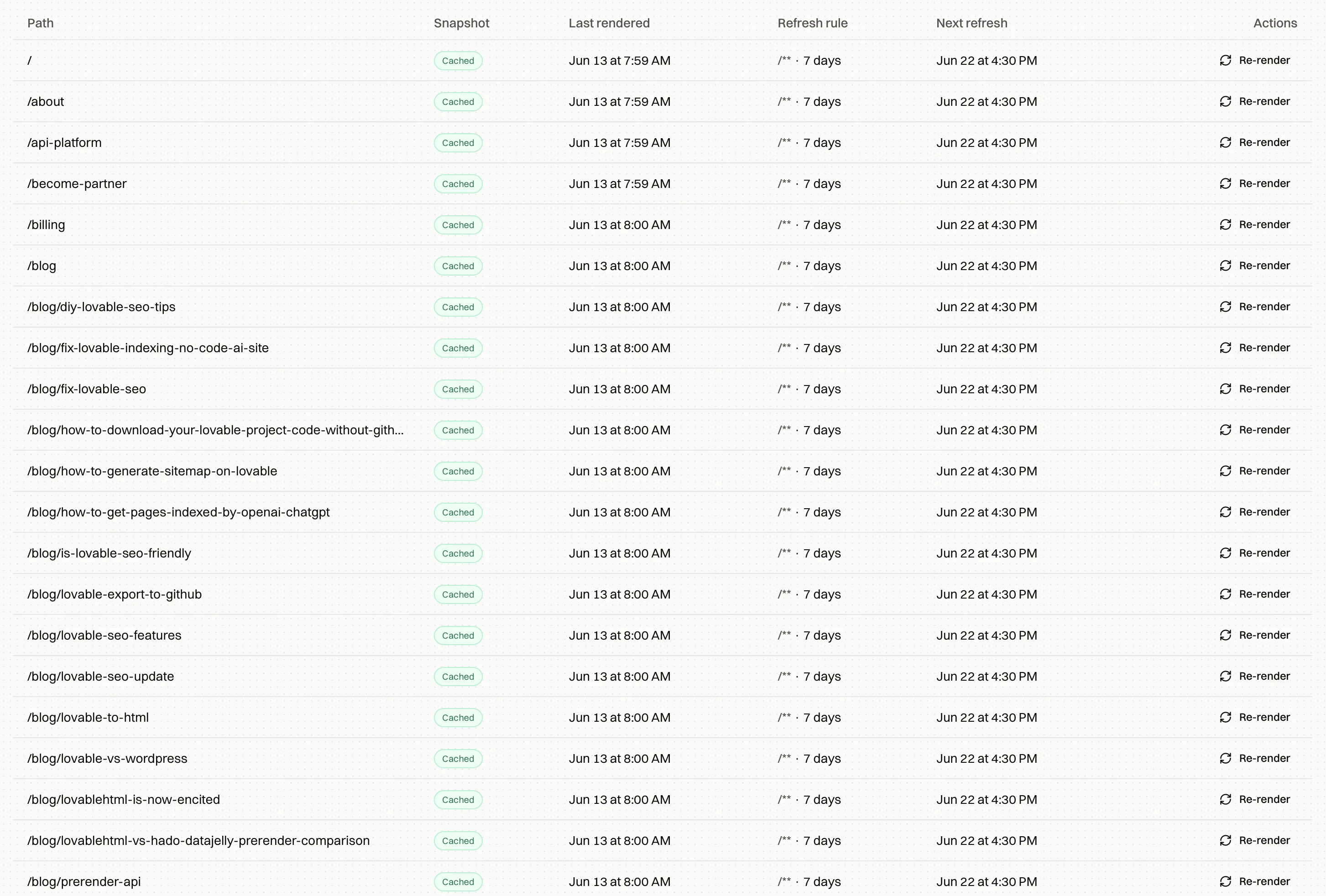This screenshot has height=896, width=1326.
Task: Click the /about path cell
Action: tap(46, 102)
